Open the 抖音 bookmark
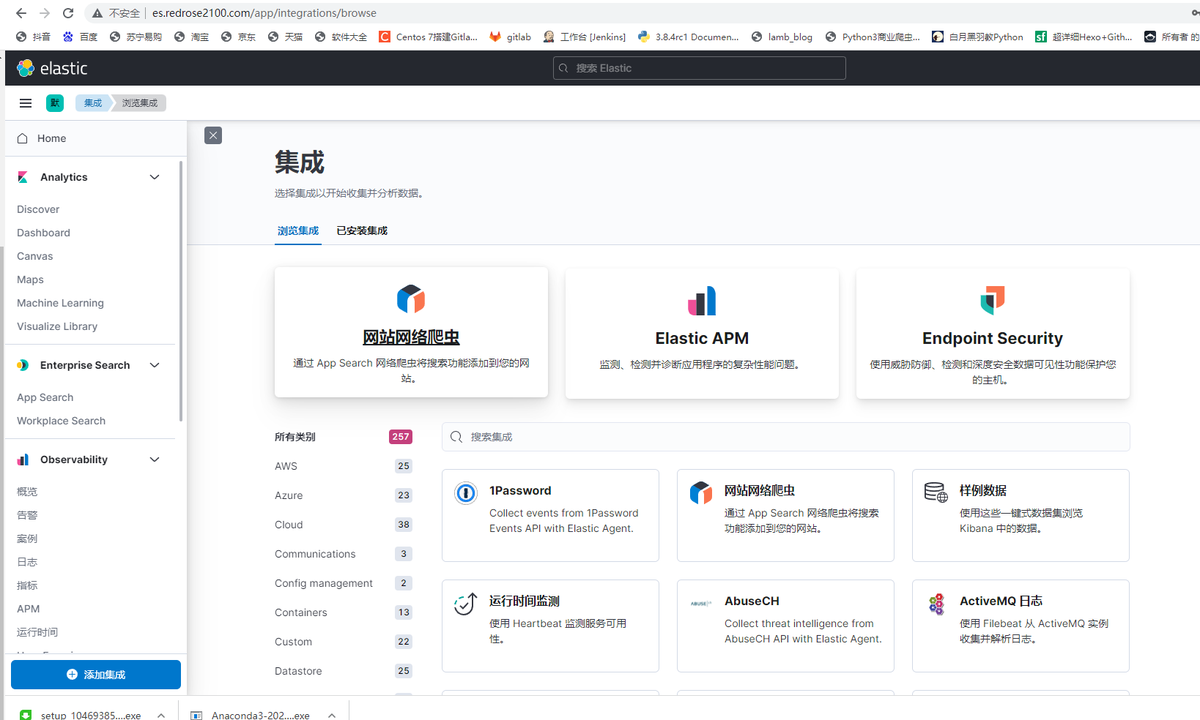The height and width of the screenshot is (720, 1200). pos(34,37)
